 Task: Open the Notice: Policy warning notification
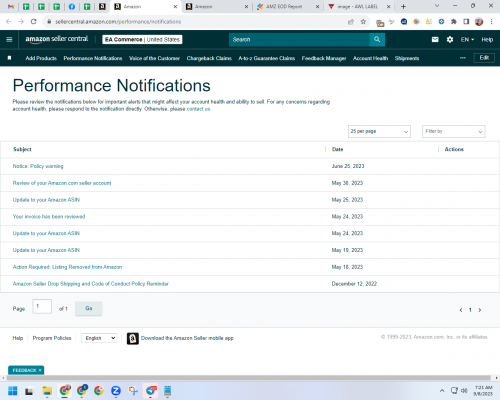coord(38,166)
